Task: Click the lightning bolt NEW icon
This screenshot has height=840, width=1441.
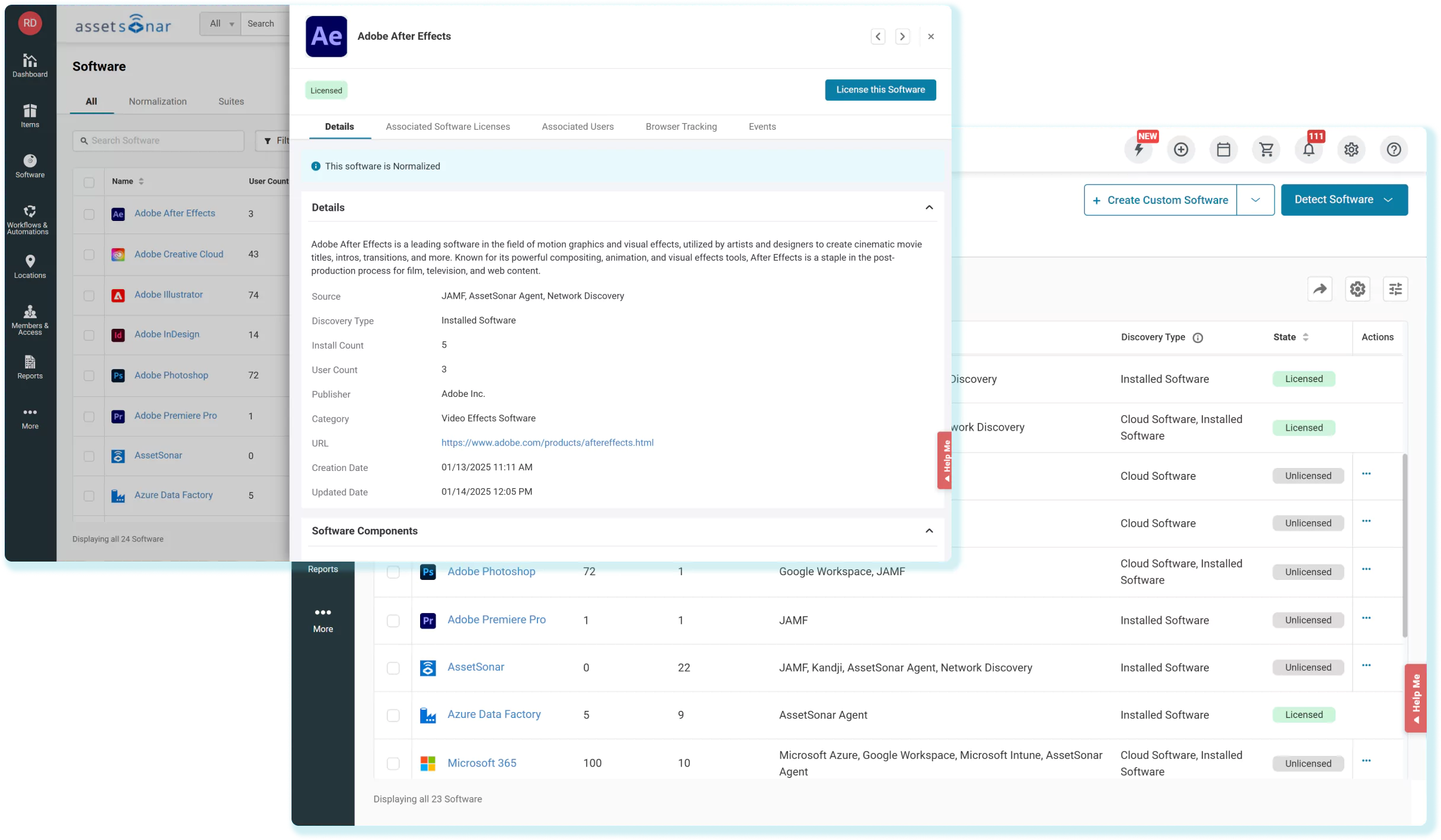Action: tap(1139, 149)
